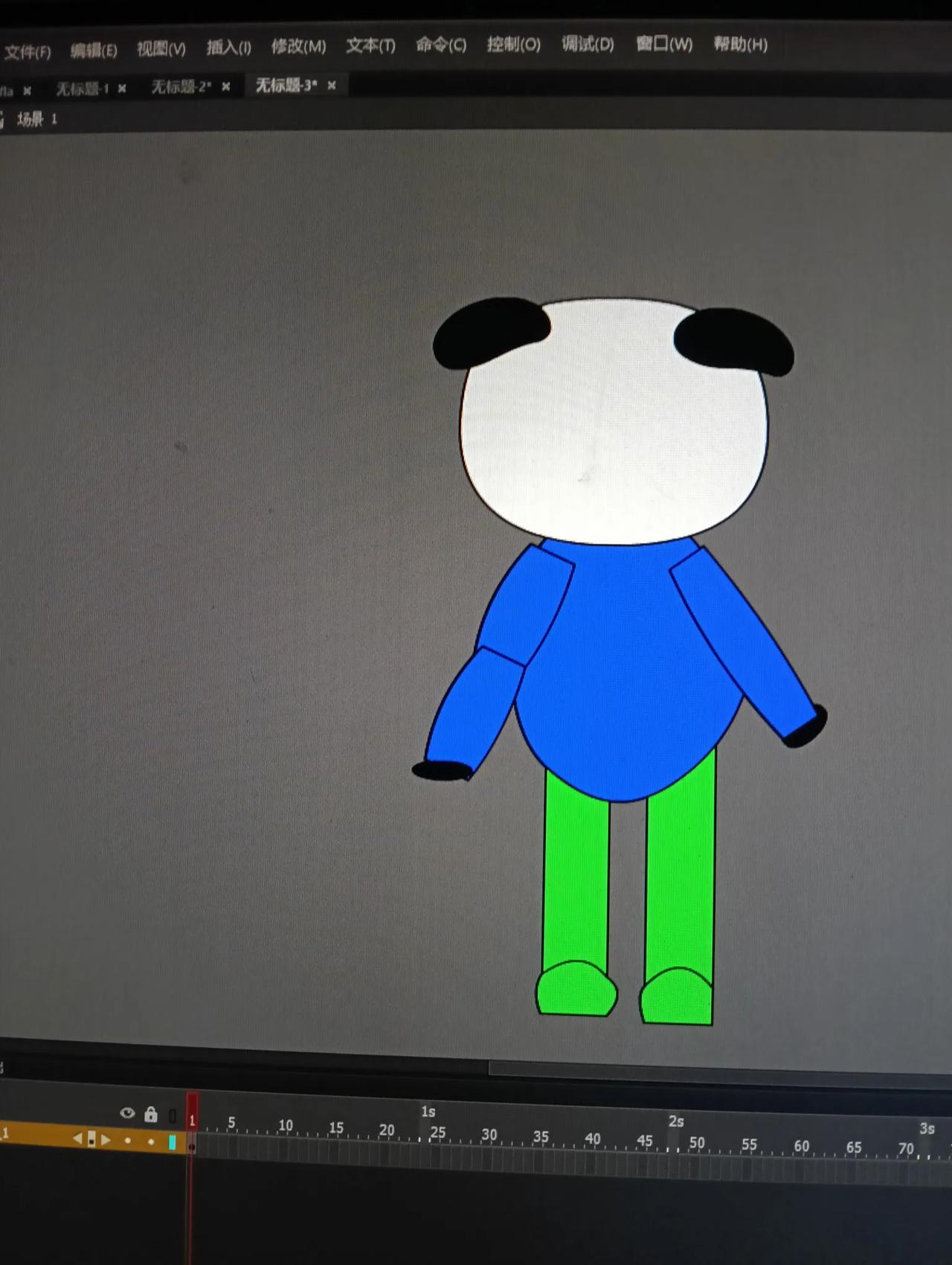Select the 无标题-3* document tab

pos(286,86)
